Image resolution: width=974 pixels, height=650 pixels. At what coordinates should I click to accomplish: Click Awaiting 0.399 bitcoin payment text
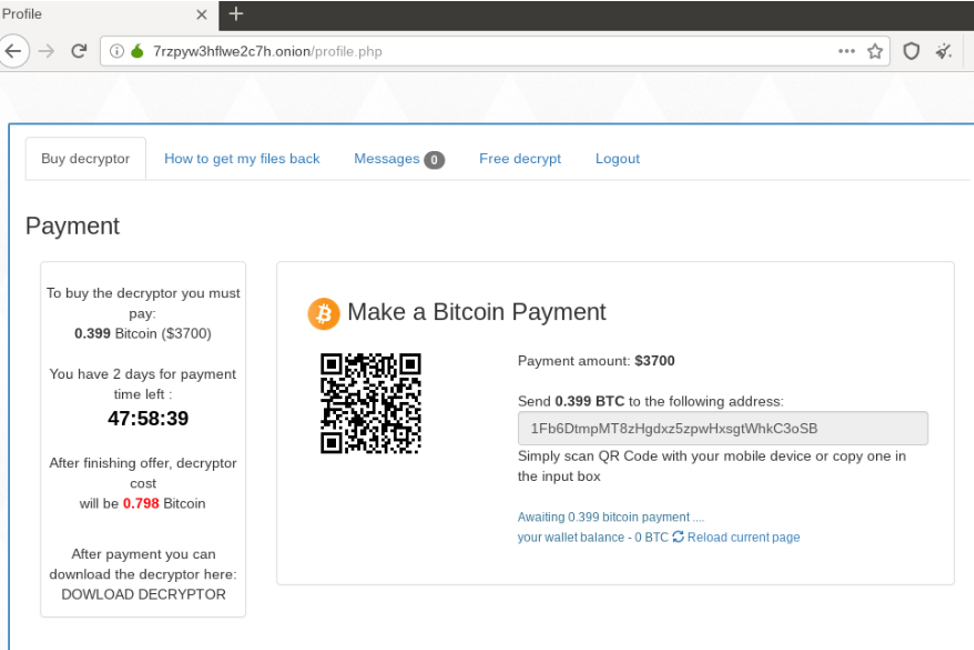click(x=611, y=517)
